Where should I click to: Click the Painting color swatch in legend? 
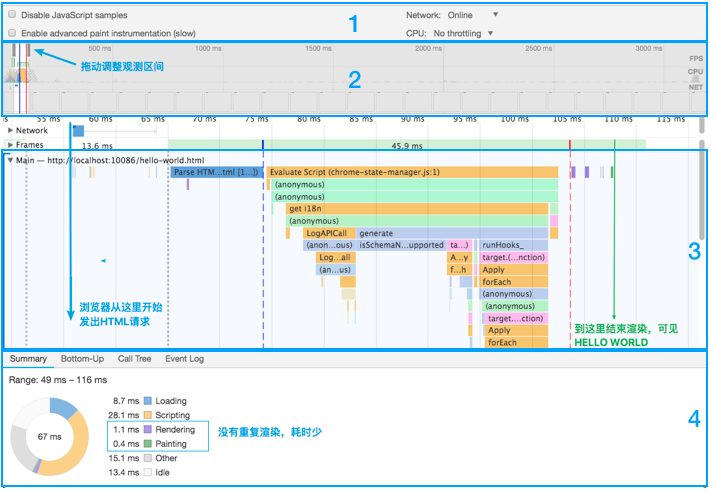click(148, 444)
